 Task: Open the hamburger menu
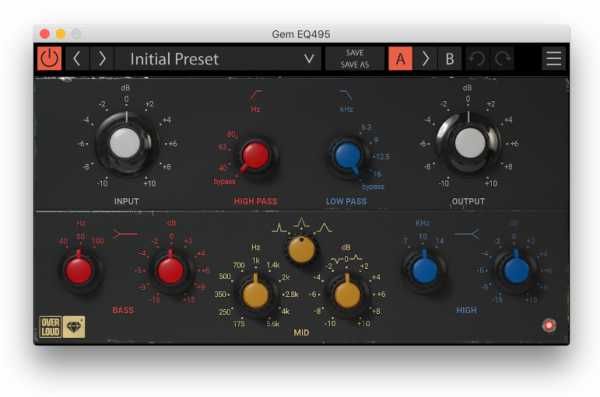[x=554, y=59]
